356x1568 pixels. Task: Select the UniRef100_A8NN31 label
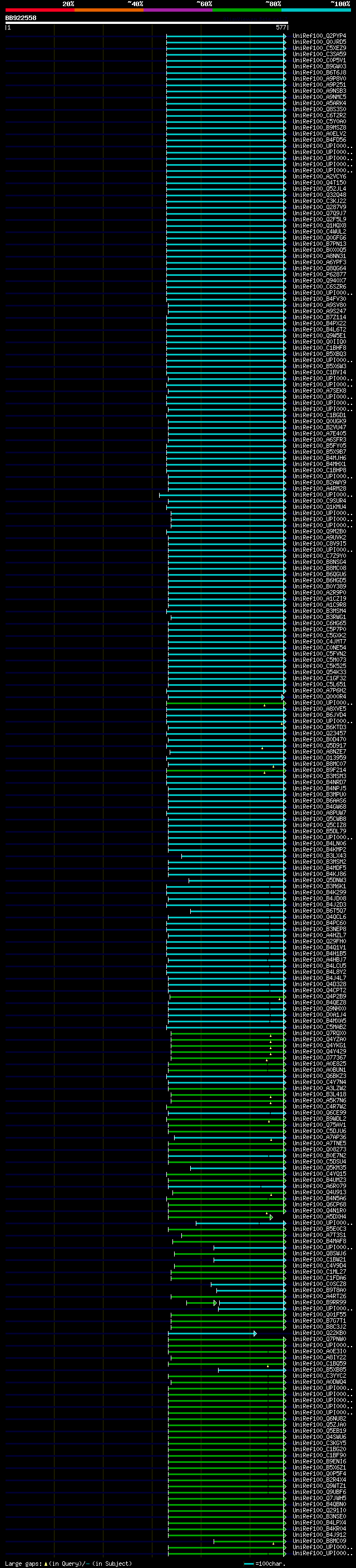(x=319, y=256)
